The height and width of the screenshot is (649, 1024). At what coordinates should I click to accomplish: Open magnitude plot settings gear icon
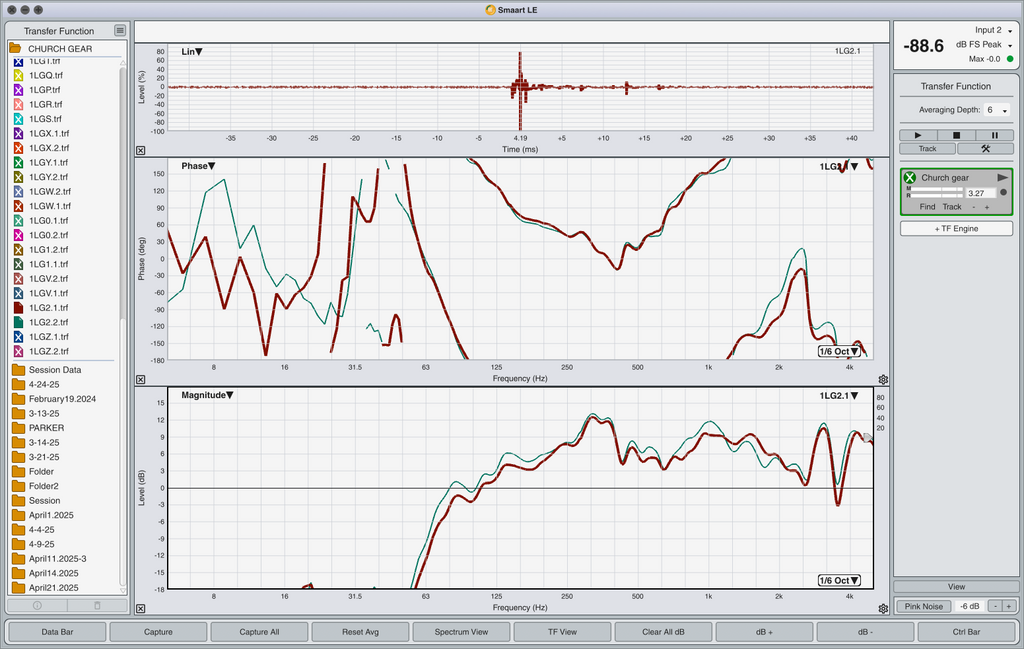883,609
